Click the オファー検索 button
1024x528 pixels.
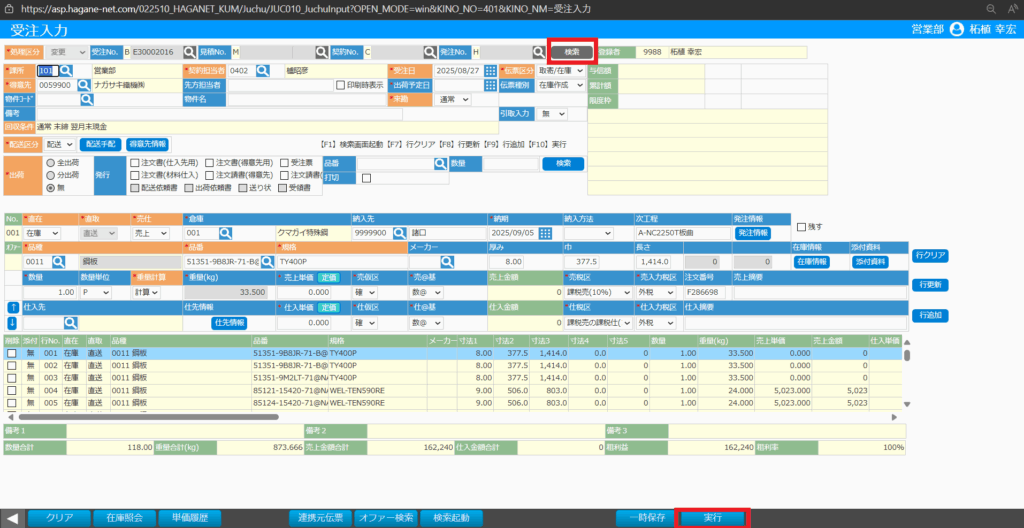[x=385, y=518]
